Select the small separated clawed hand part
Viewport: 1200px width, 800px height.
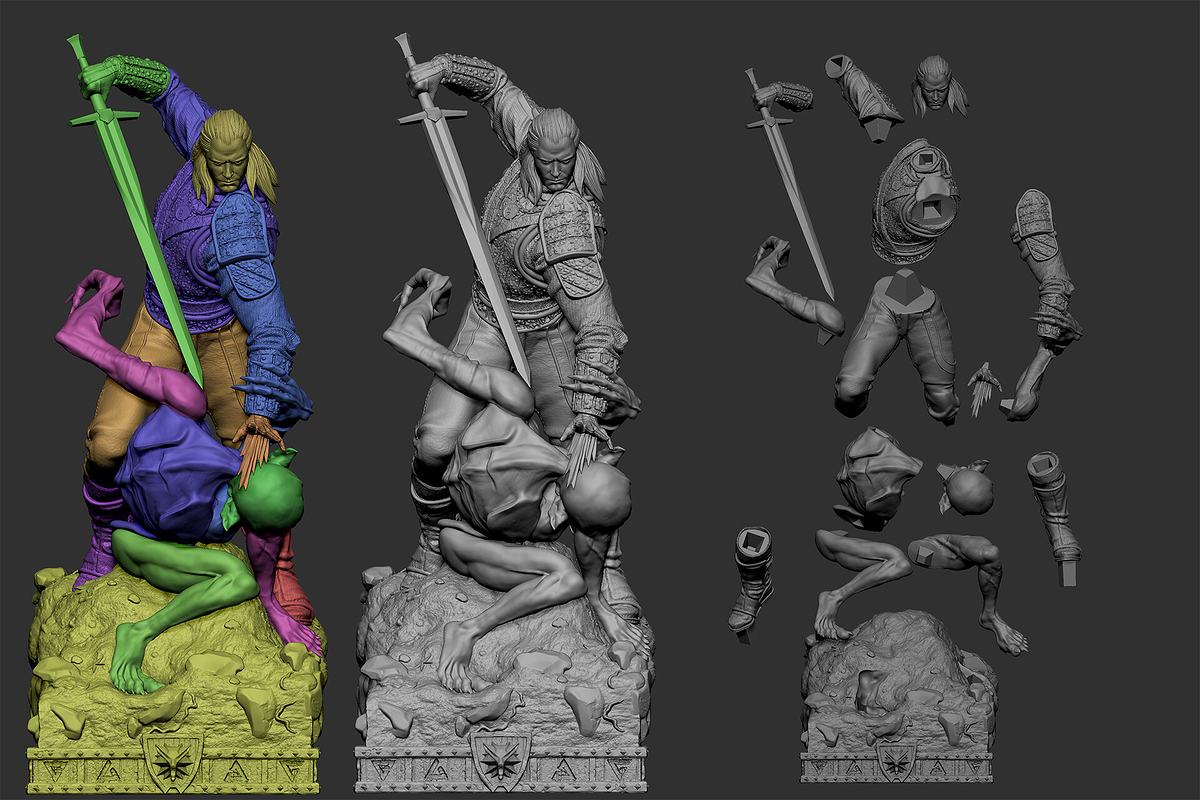tap(984, 388)
